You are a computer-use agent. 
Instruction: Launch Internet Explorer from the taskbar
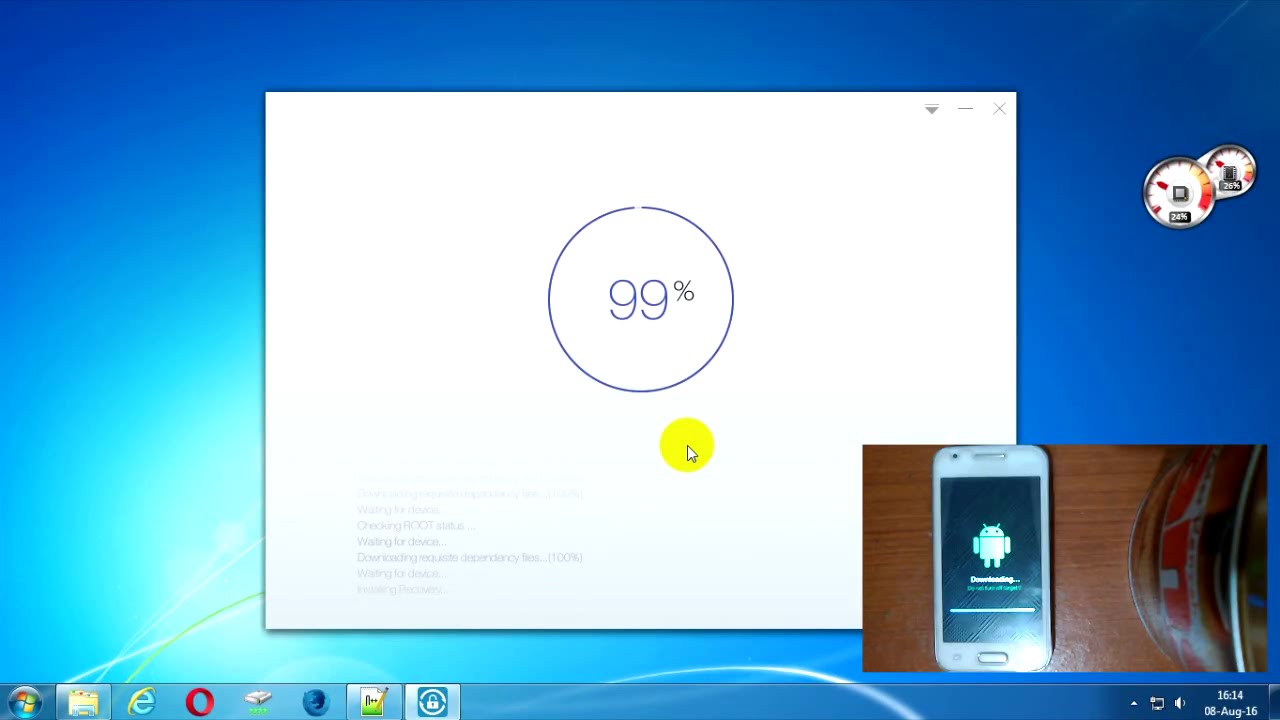pyautogui.click(x=141, y=702)
